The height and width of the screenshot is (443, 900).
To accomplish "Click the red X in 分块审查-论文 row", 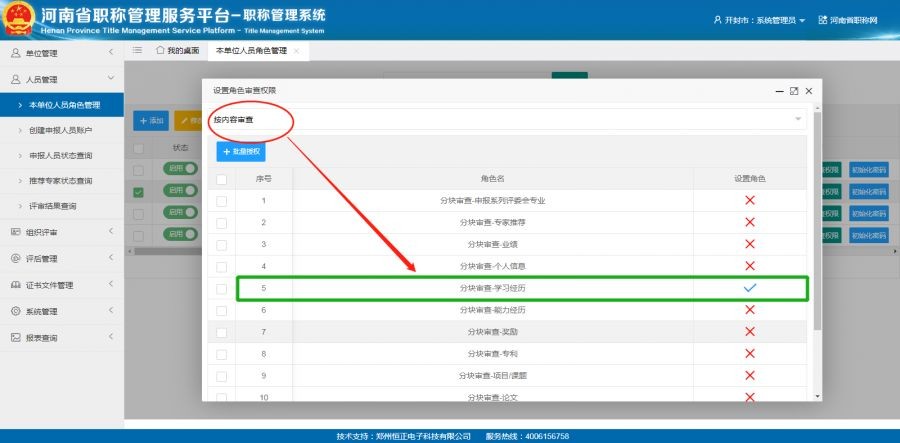I will (750, 397).
